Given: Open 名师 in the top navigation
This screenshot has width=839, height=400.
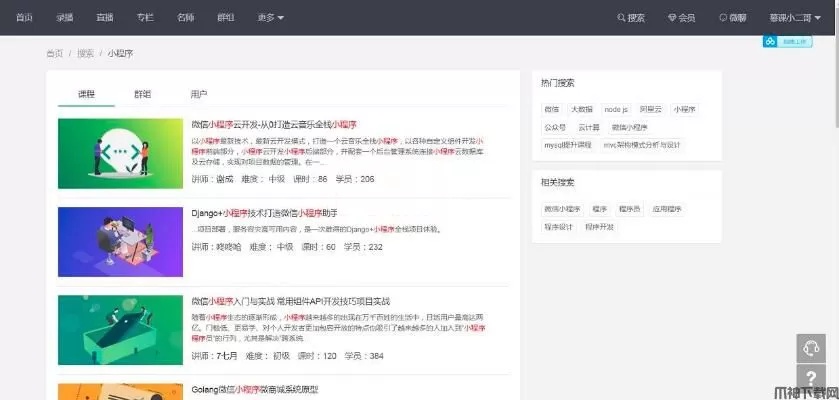Looking at the screenshot, I should [x=185, y=17].
